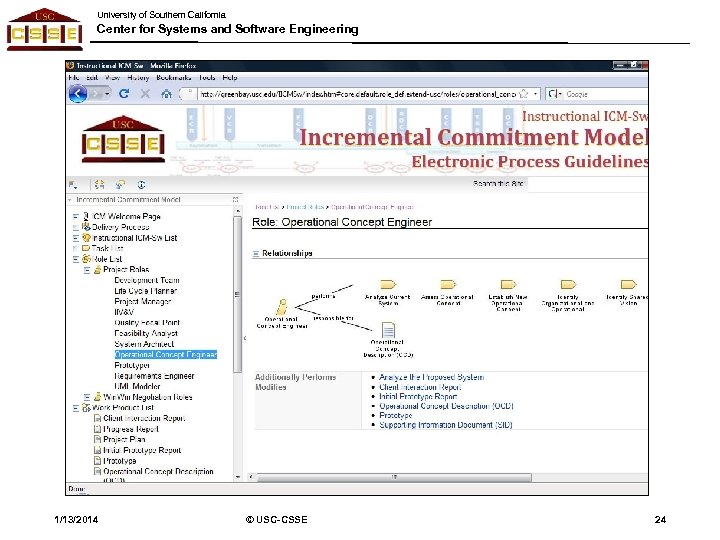Click the Google search input box

[606, 94]
